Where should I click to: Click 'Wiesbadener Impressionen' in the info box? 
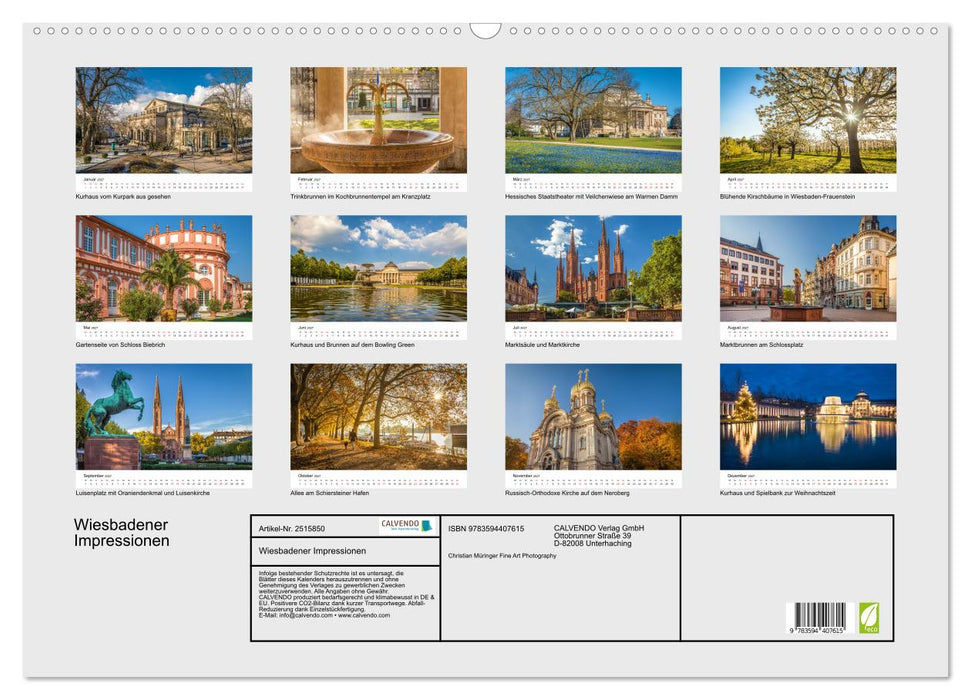pos(312,551)
